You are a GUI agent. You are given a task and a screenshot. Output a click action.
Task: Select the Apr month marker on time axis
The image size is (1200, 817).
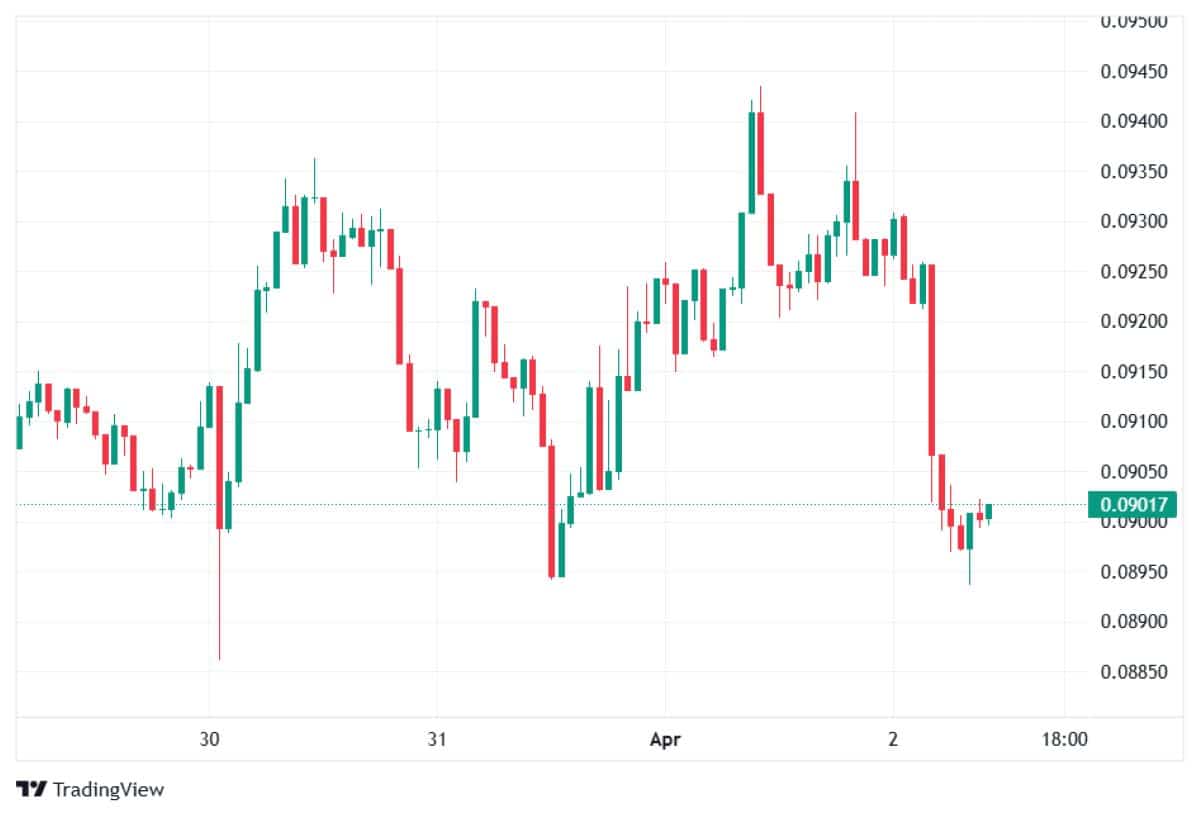(x=665, y=740)
